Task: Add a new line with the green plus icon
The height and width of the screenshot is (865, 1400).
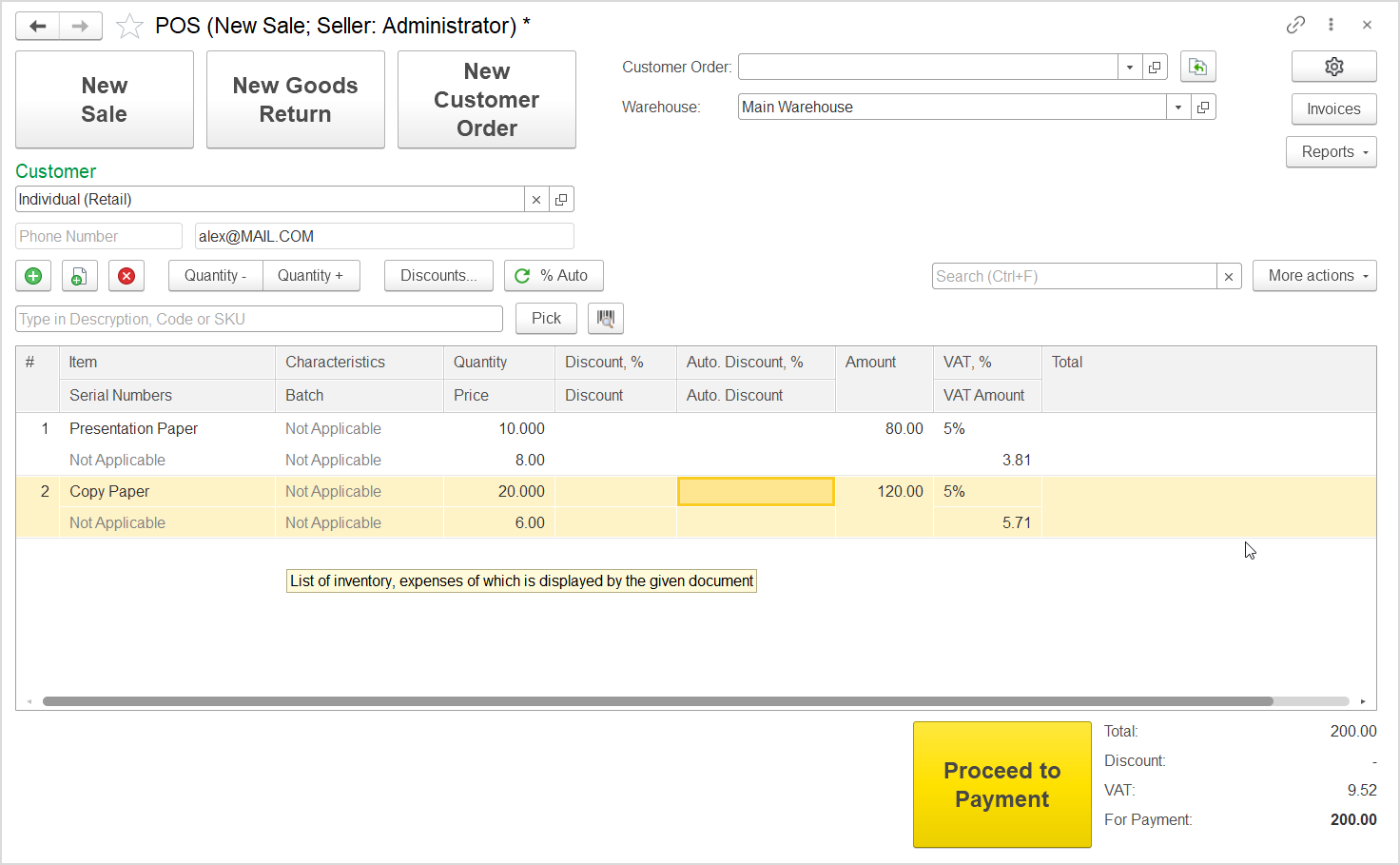Action: pyautogui.click(x=33, y=276)
